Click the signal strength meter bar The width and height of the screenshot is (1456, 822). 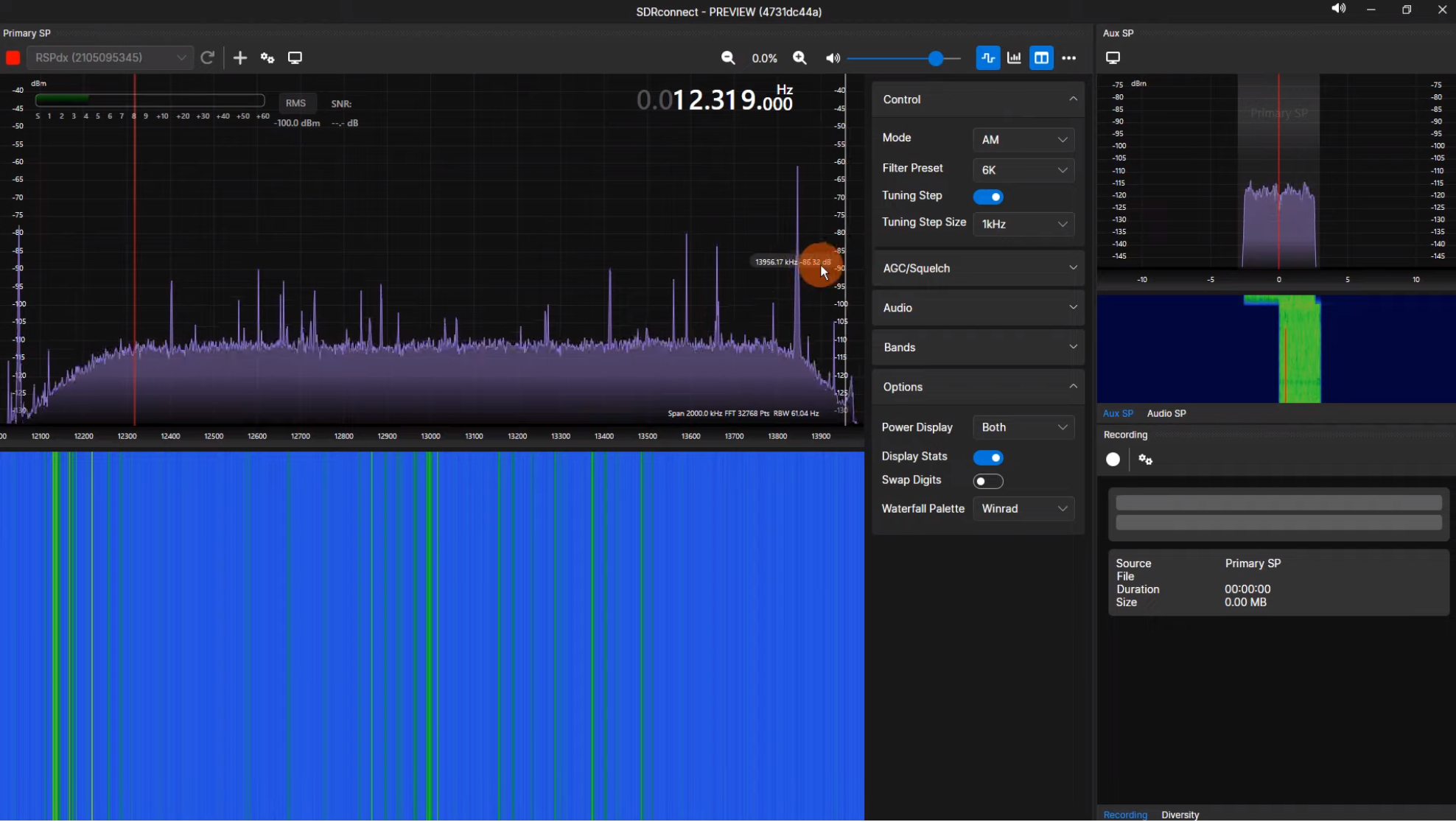click(x=150, y=99)
